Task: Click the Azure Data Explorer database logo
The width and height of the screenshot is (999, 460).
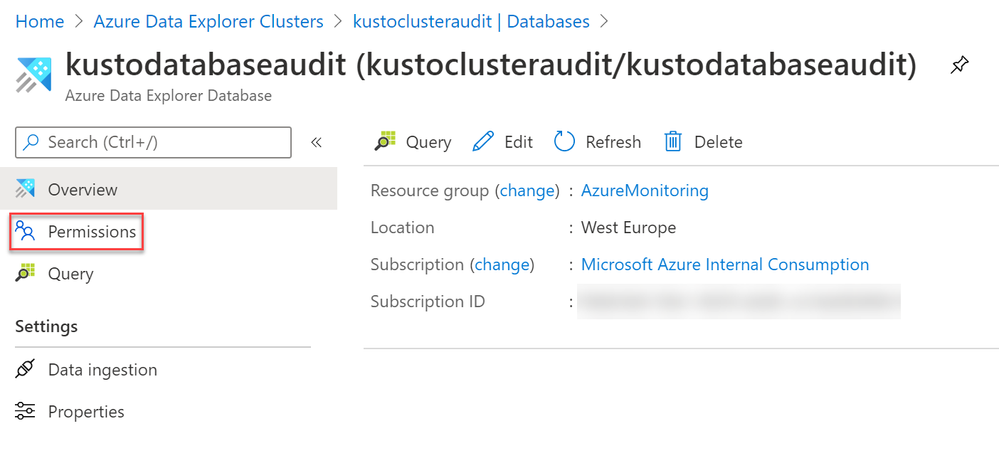Action: click(33, 75)
